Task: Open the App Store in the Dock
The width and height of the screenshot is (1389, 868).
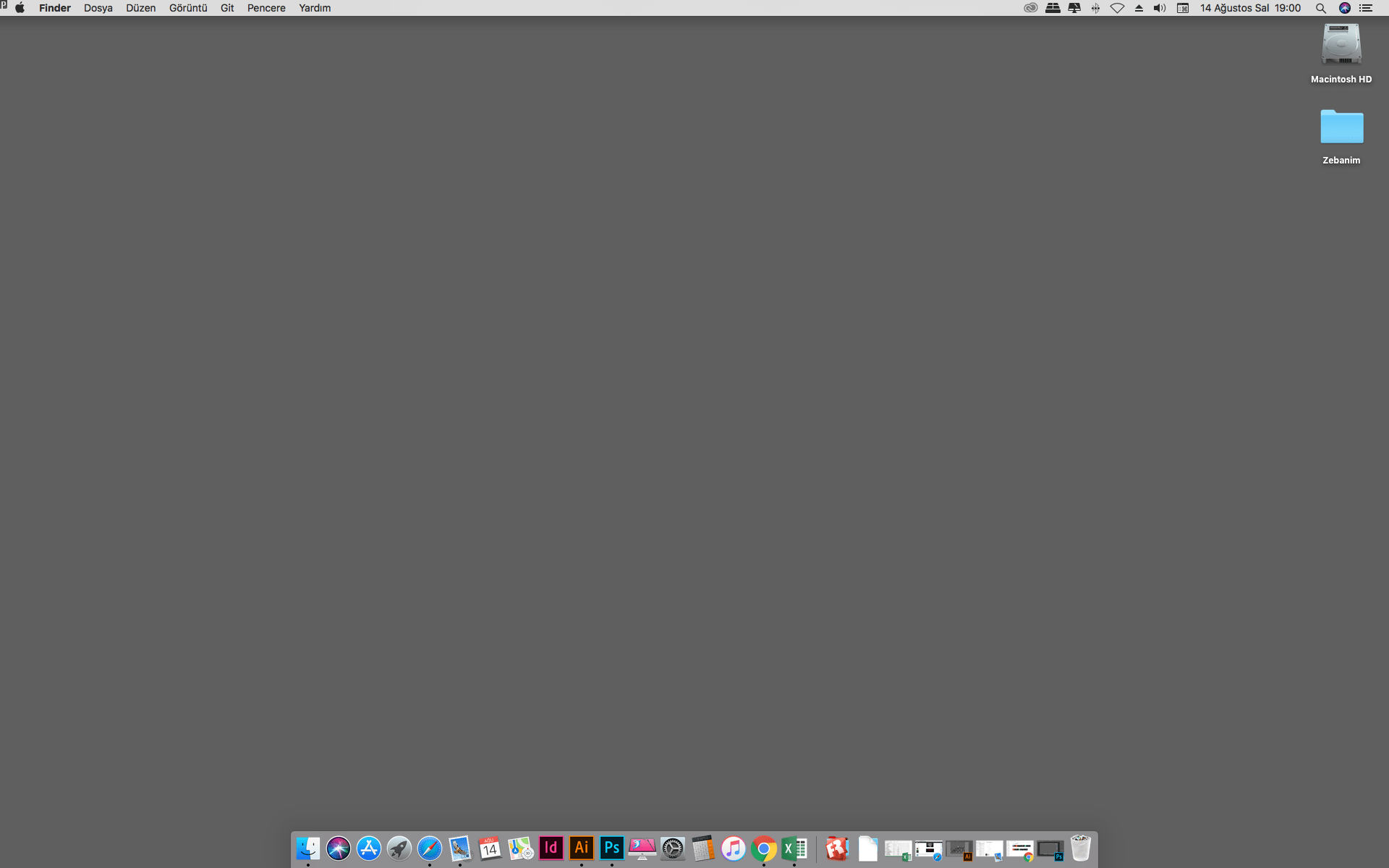Action: click(369, 848)
